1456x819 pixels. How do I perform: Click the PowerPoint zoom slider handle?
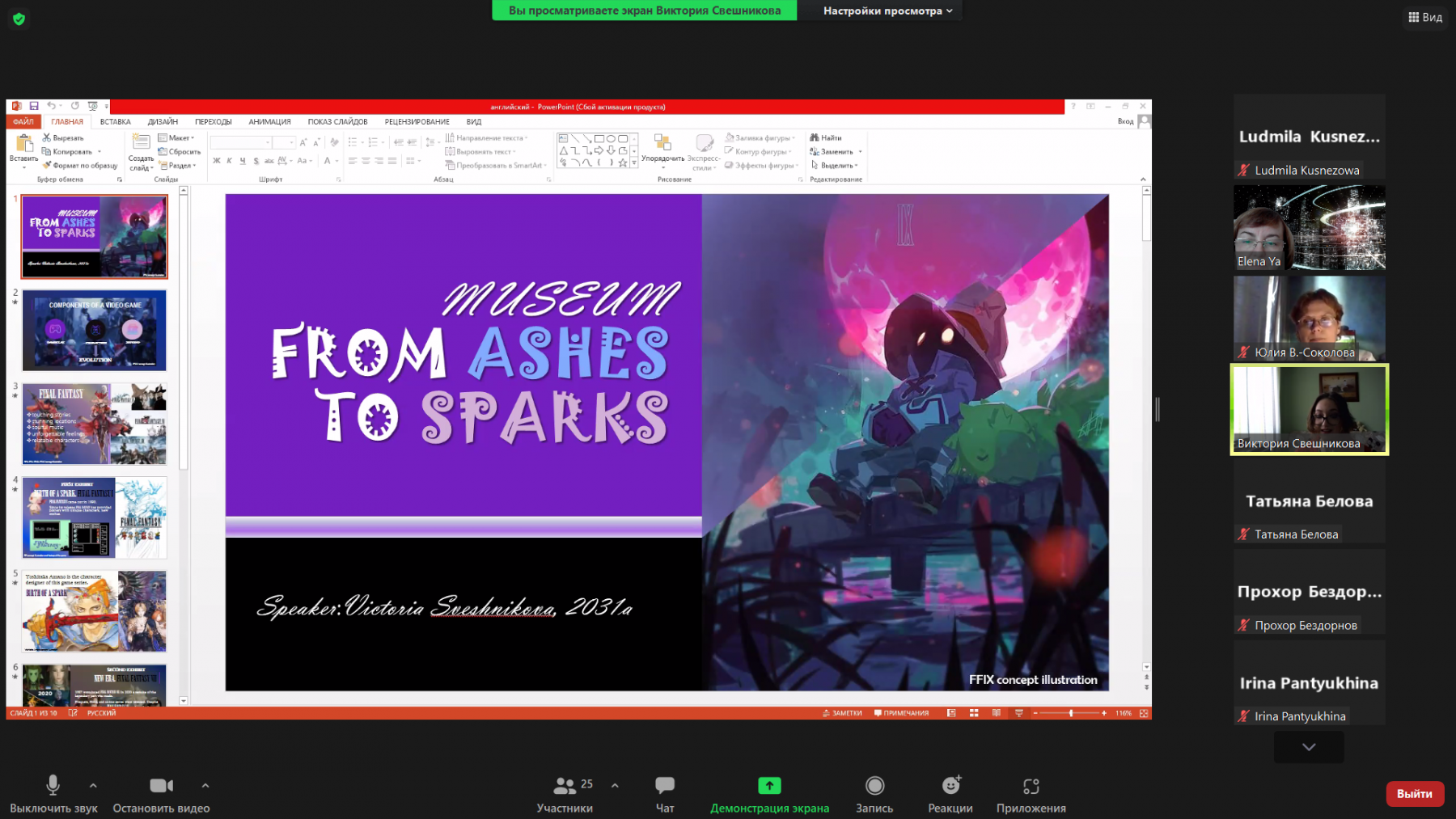pos(1071,713)
